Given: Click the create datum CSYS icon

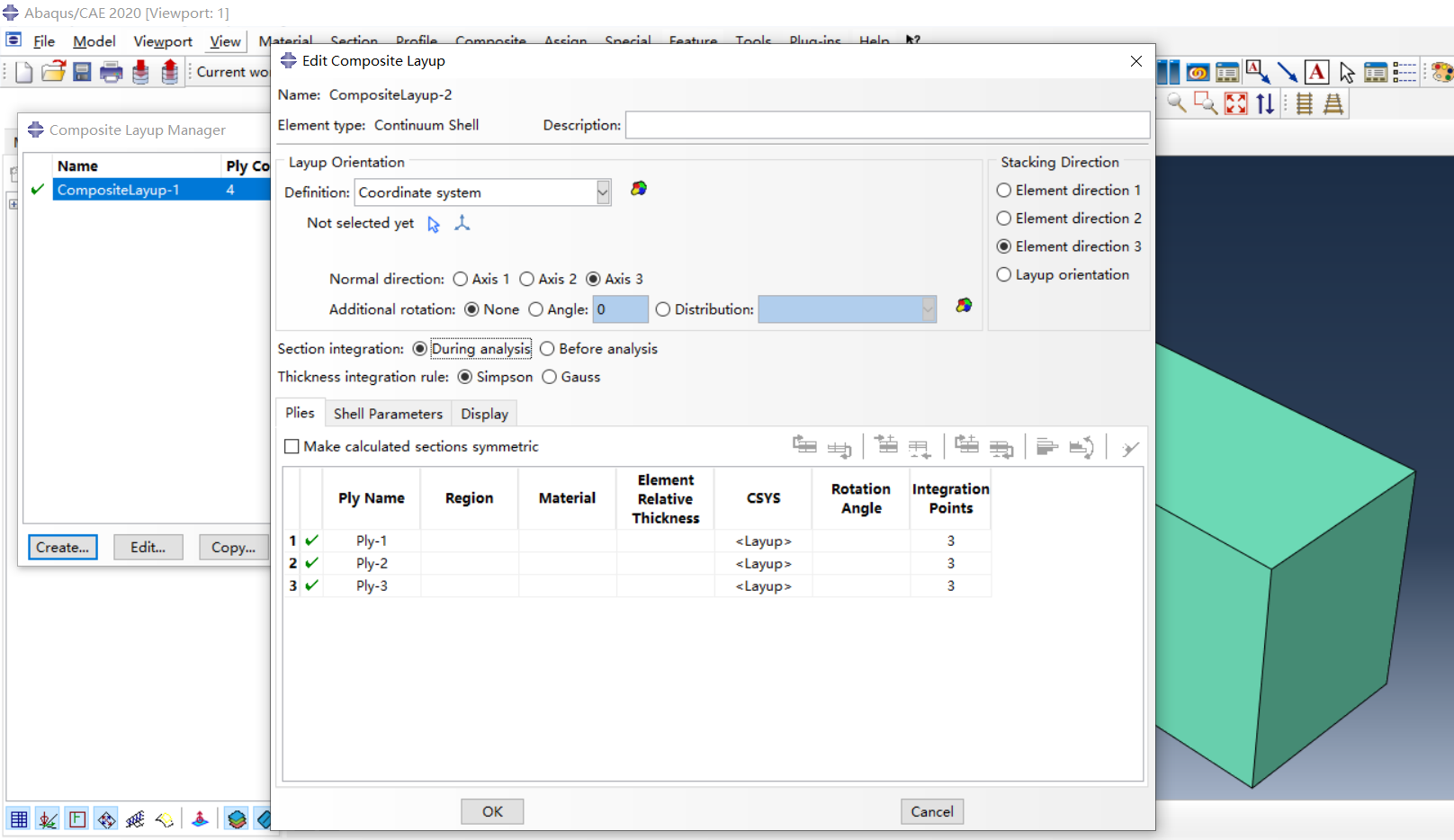Looking at the screenshot, I should pyautogui.click(x=462, y=223).
